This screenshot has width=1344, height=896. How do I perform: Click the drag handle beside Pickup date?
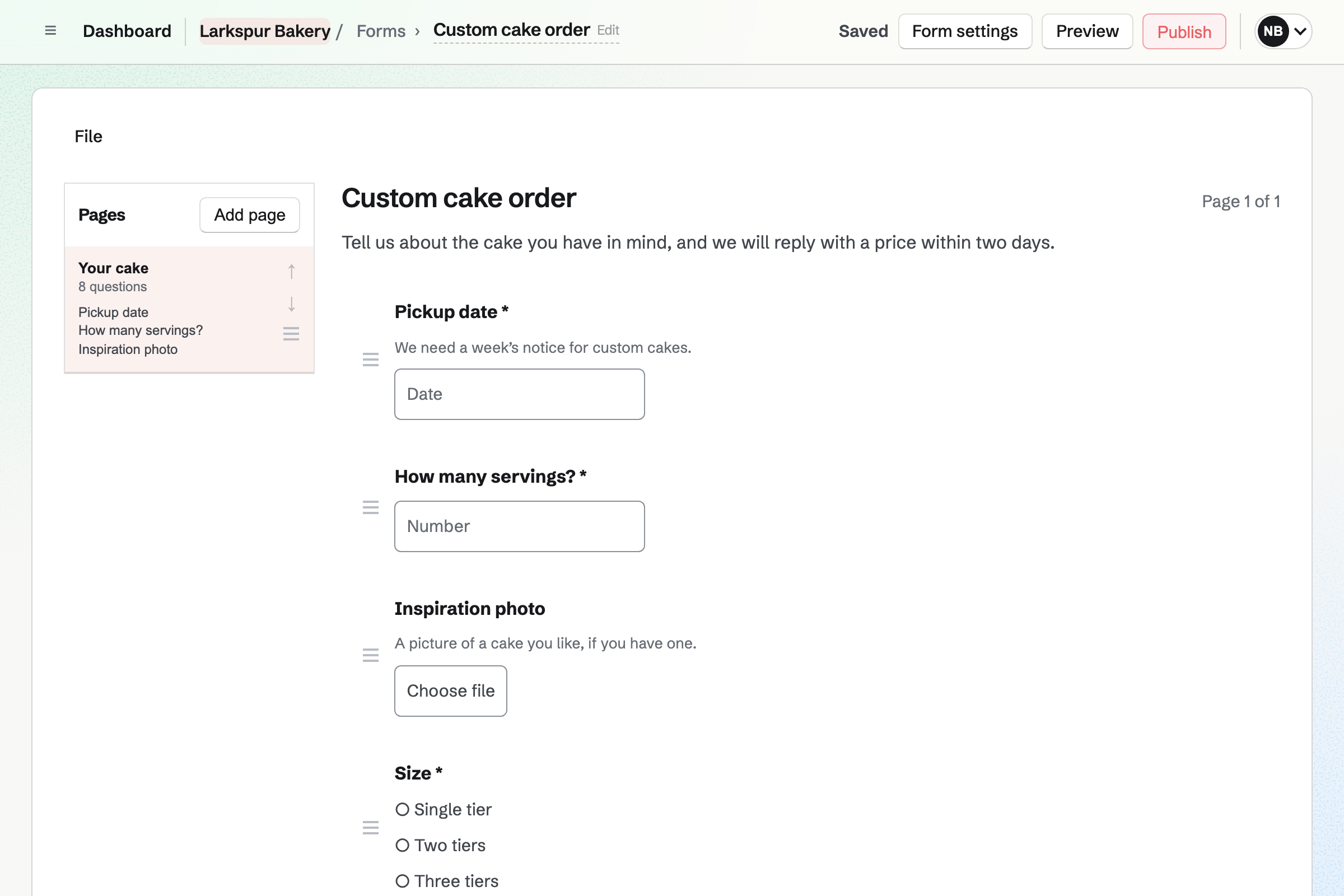[371, 360]
